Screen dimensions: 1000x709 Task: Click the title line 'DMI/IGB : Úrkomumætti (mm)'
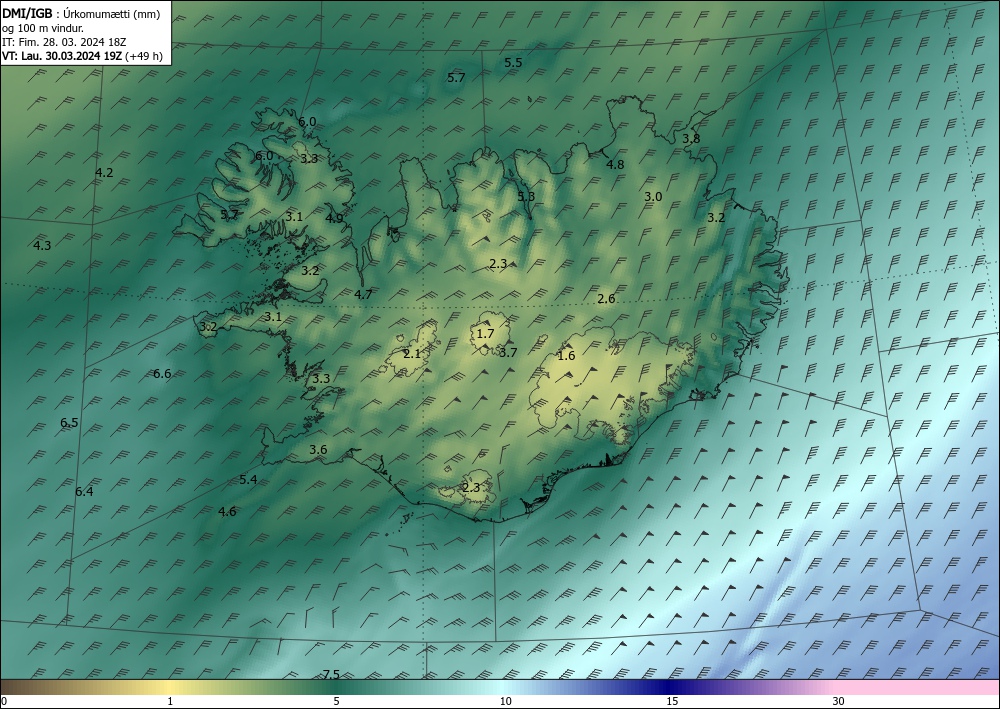pos(81,12)
